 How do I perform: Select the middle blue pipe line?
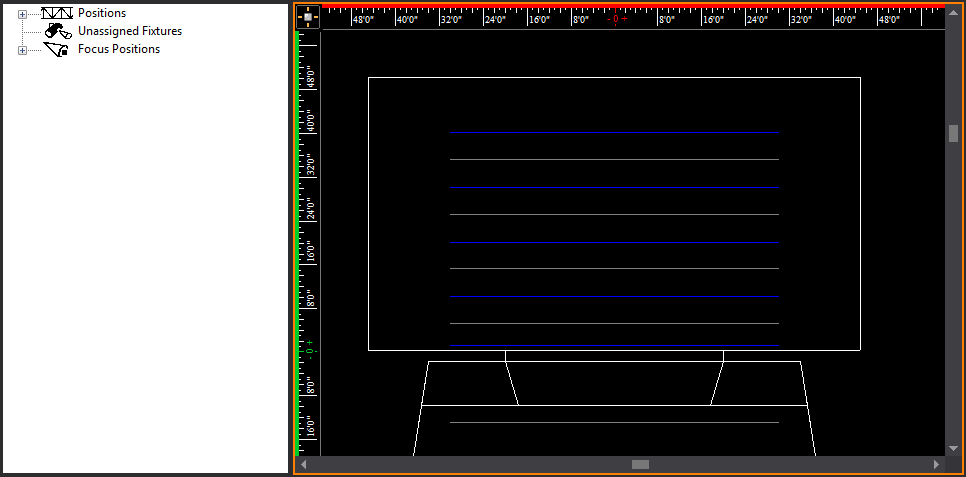613,242
